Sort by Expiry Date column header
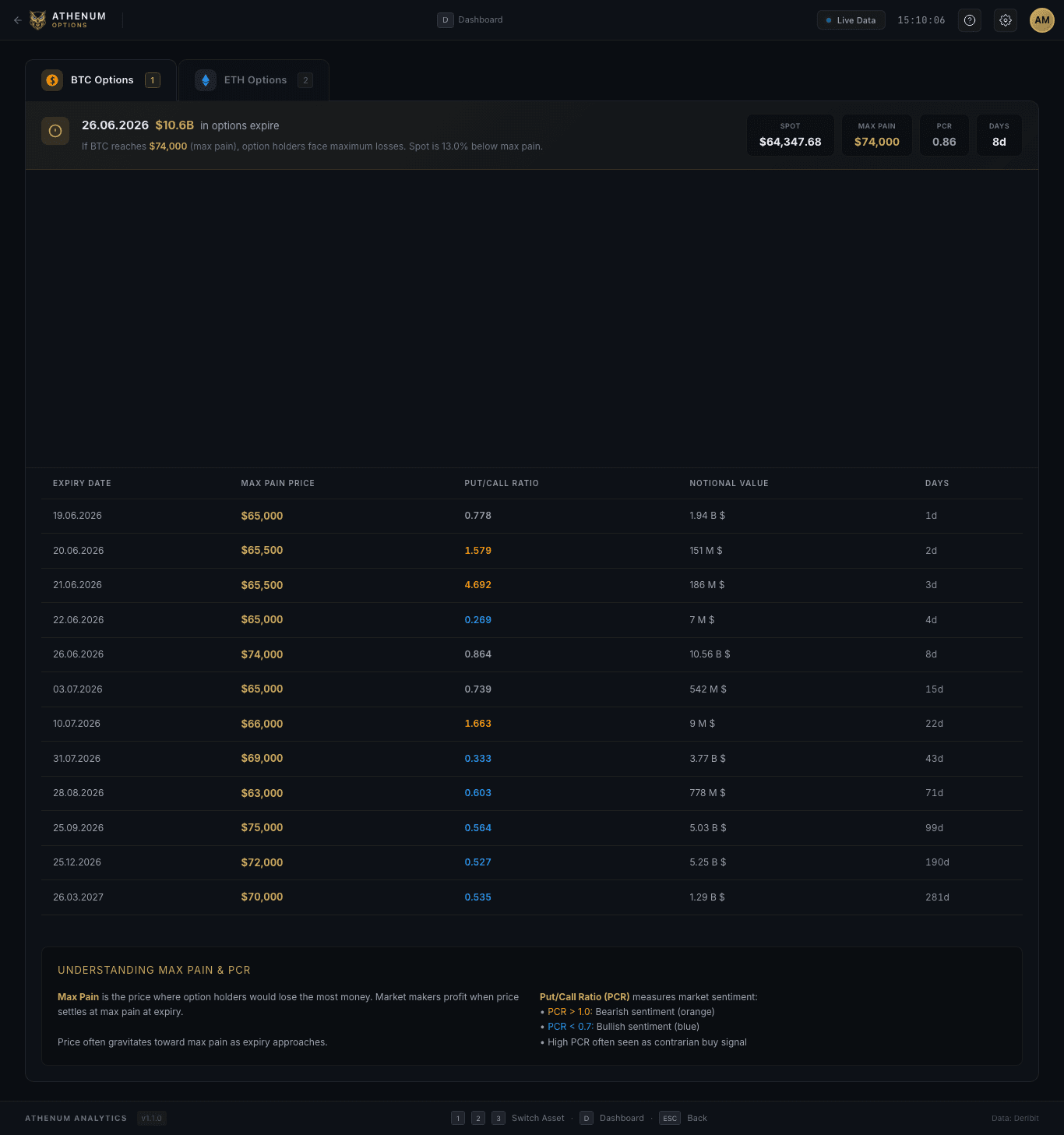The image size is (1064, 1135). tap(82, 483)
